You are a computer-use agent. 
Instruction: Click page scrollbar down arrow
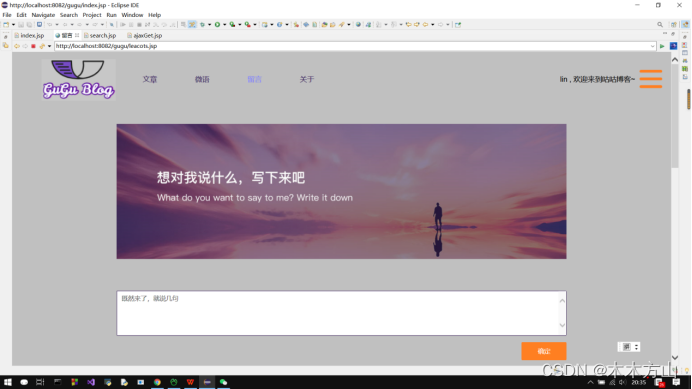675,358
